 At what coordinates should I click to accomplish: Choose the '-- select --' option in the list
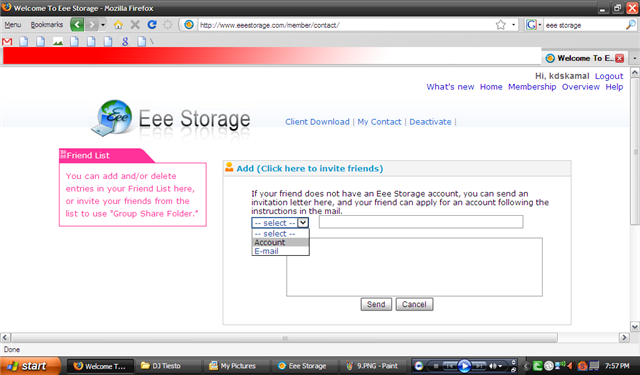click(x=280, y=234)
